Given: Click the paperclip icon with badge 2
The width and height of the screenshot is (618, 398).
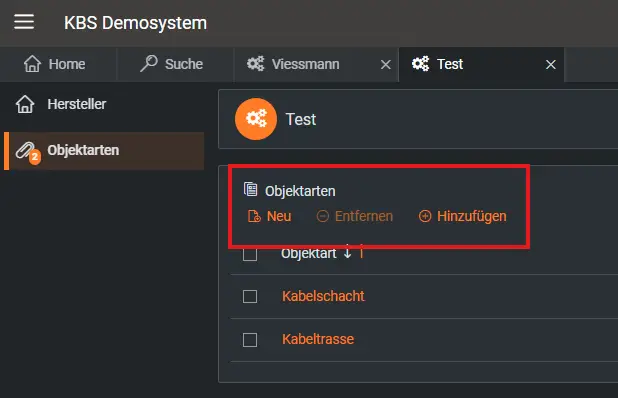Looking at the screenshot, I should point(28,152).
